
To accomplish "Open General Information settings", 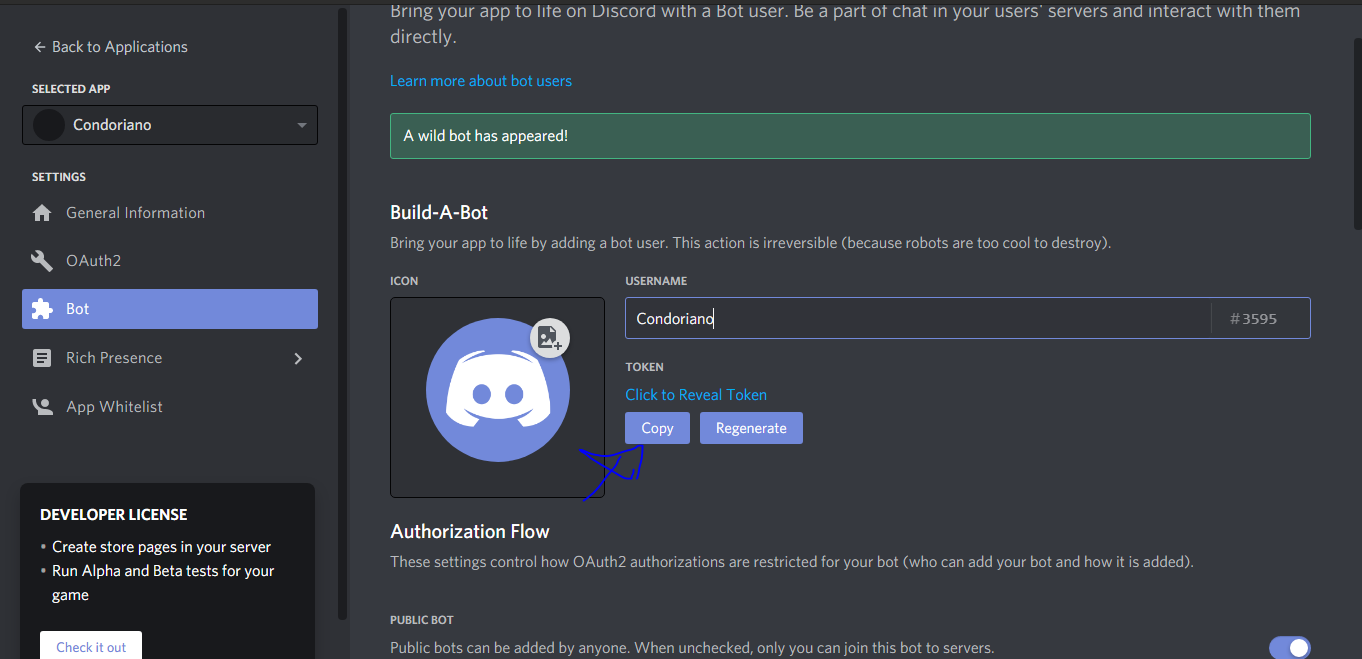I will click(x=170, y=213).
